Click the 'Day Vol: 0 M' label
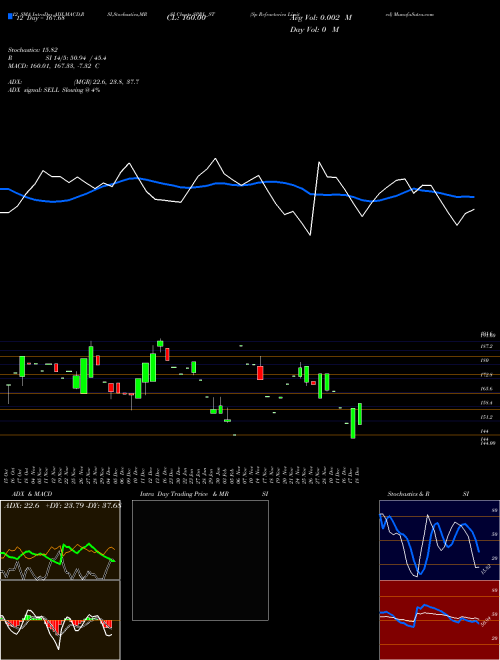The height and width of the screenshot is (660, 500). pyautogui.click(x=314, y=29)
